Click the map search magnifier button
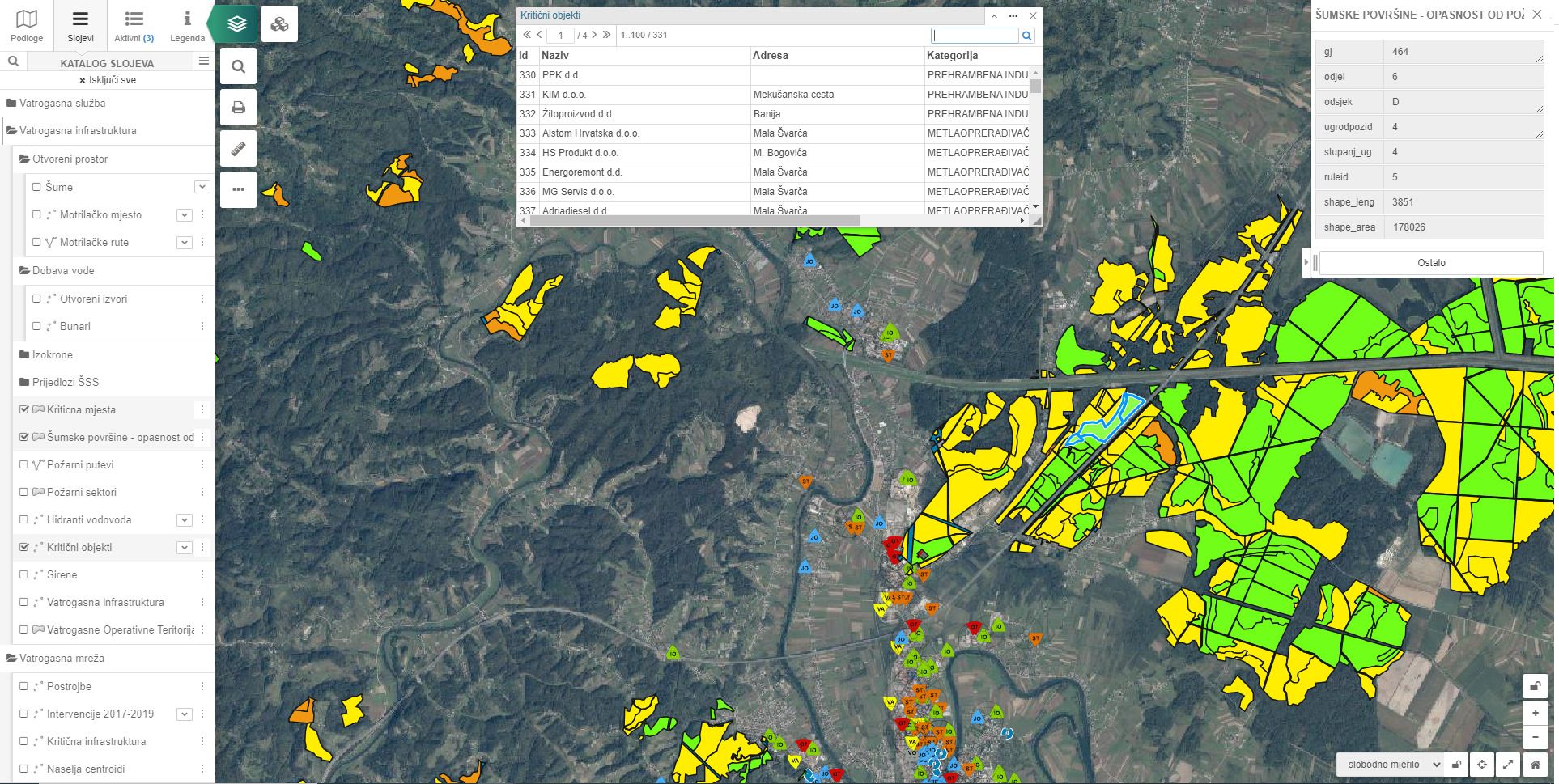Image resolution: width=1559 pixels, height=784 pixels. [x=238, y=66]
